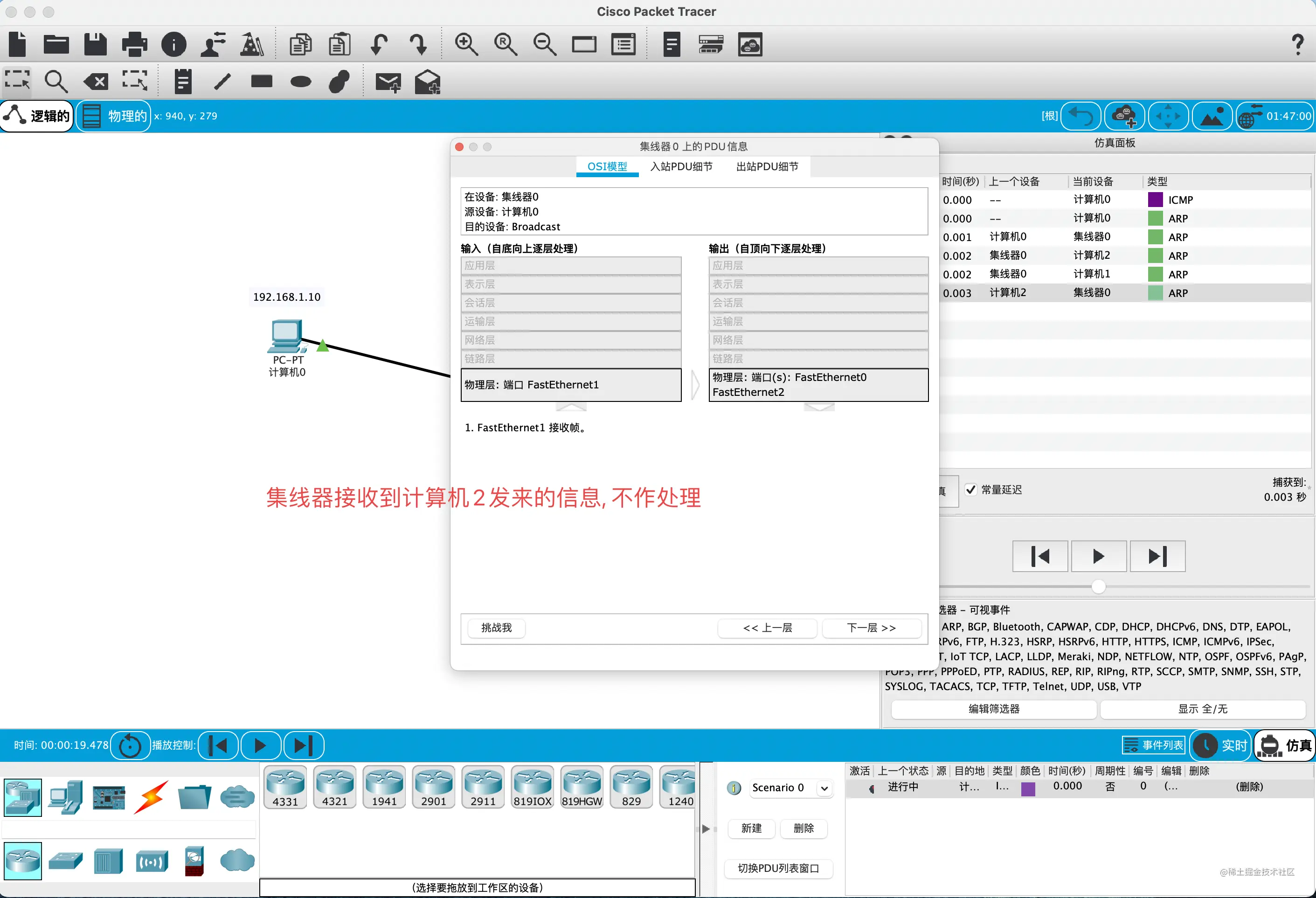Zoom out of the workspace
Viewport: 1316px width, 898px height.
point(545,44)
